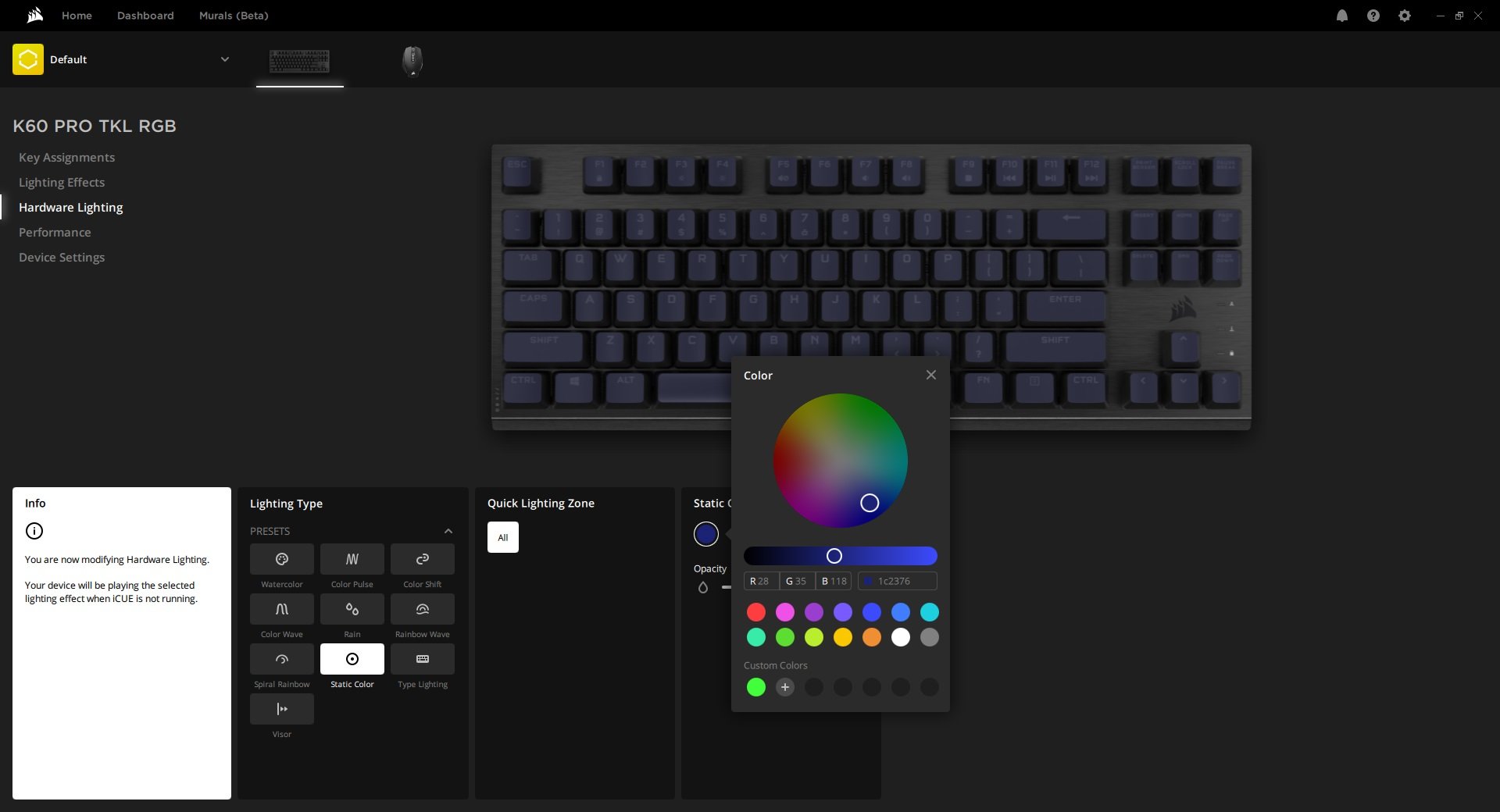Click the ENTER key on keyboard image
Image resolution: width=1500 pixels, height=812 pixels.
1066,306
